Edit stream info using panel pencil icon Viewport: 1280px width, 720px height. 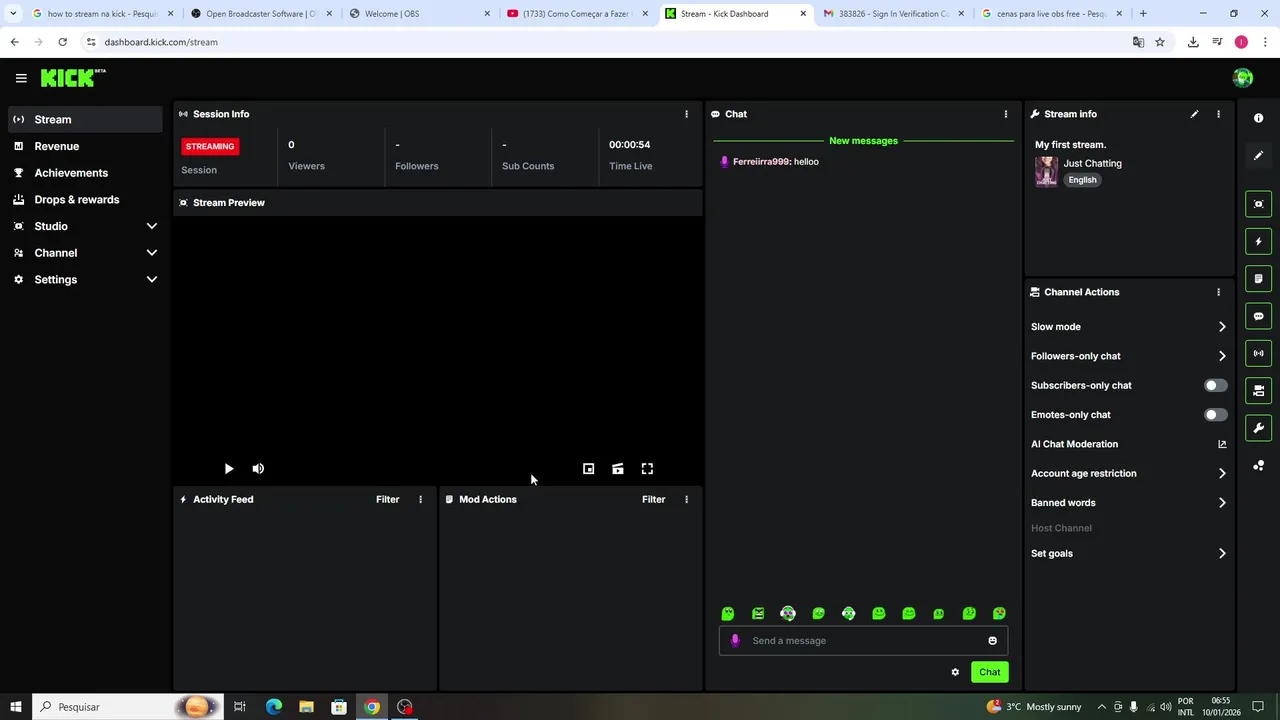tap(1194, 114)
